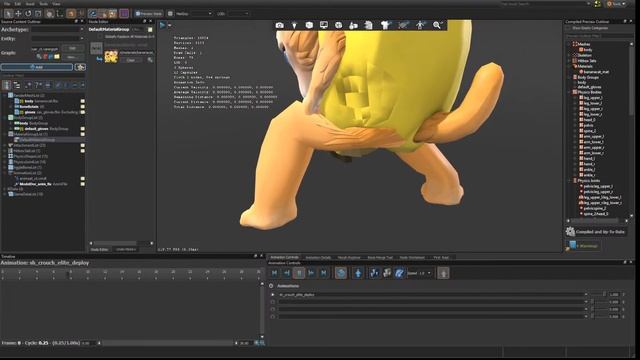Open the View menu
This screenshot has width=640, height=360.
pyautogui.click(x=56, y=4)
